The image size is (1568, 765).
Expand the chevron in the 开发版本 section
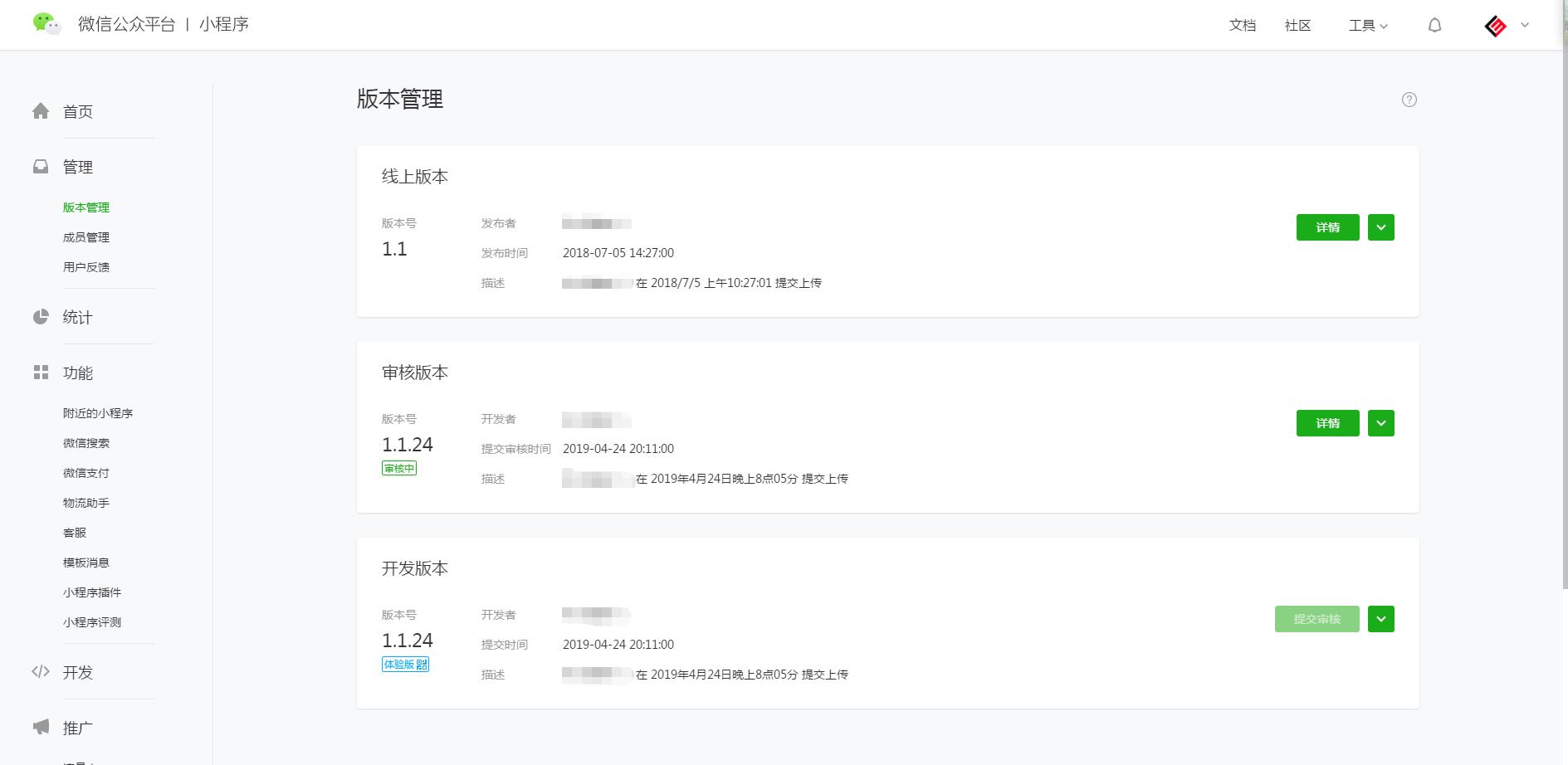[1380, 618]
